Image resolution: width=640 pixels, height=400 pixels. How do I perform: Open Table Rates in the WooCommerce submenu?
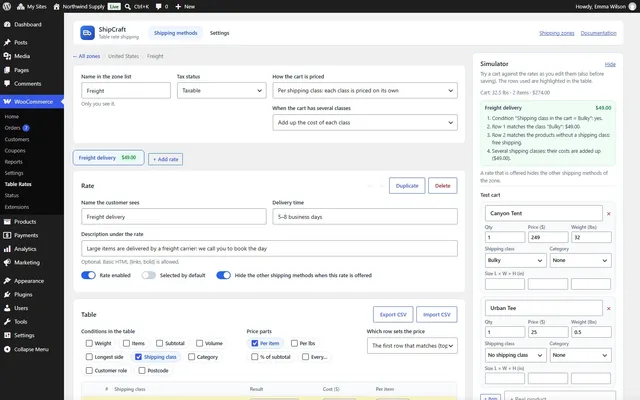(x=18, y=184)
